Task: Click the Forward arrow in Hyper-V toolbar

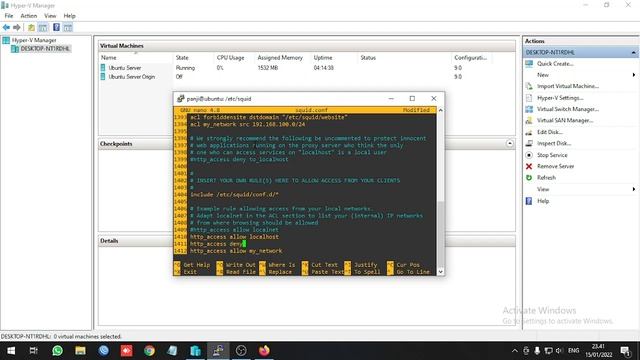Action: (17, 27)
